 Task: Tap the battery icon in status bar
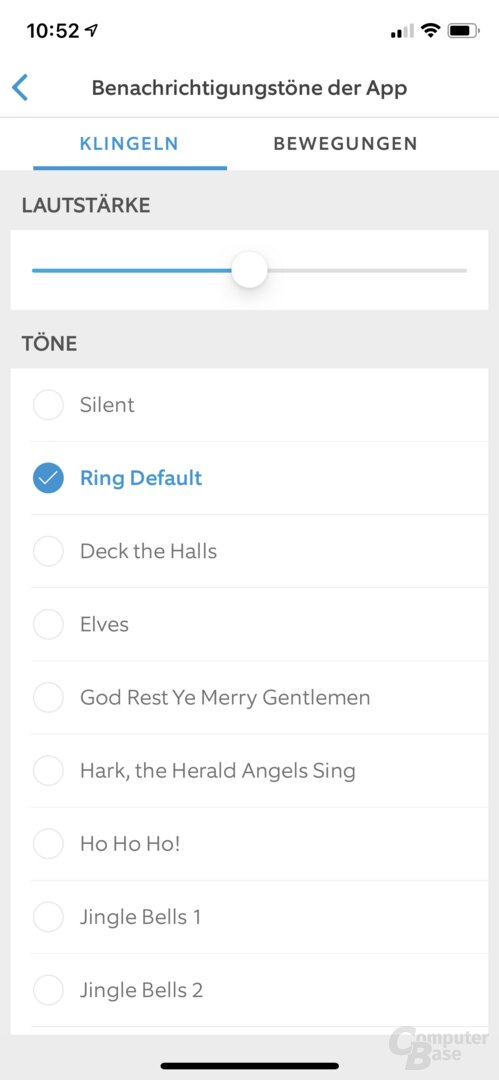click(x=464, y=30)
